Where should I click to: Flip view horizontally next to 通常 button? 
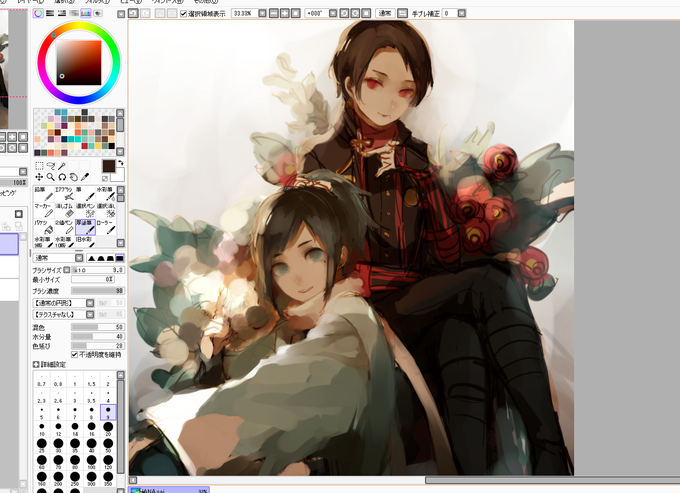[402, 13]
